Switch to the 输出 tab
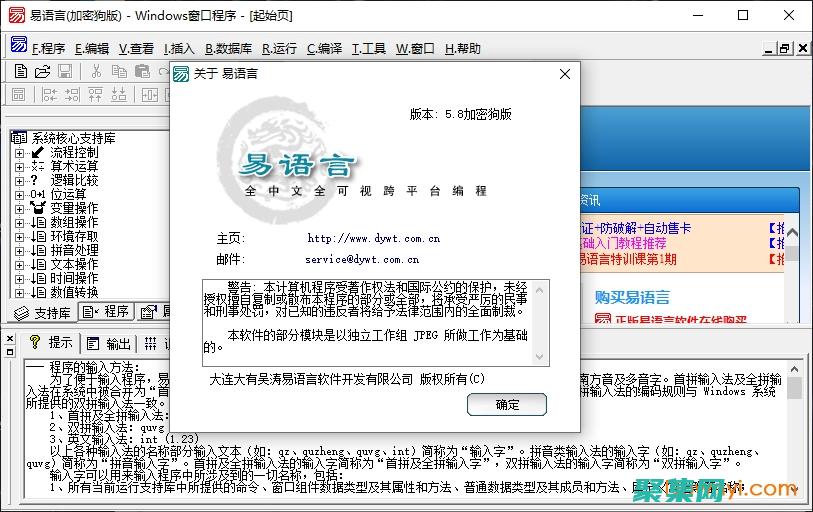813x512 pixels. pyautogui.click(x=108, y=343)
